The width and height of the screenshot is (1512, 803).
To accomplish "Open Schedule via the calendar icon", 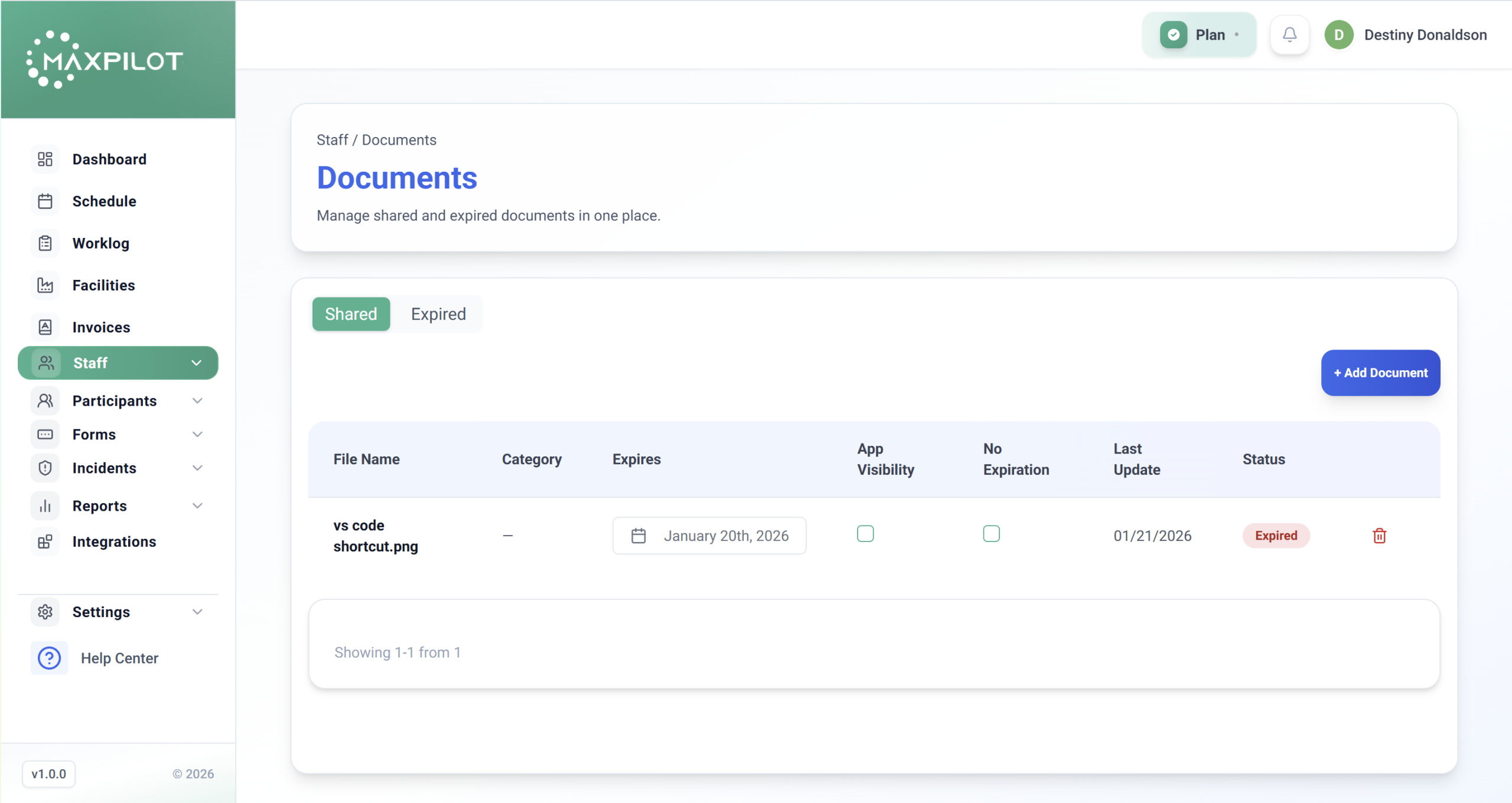I will coord(45,201).
